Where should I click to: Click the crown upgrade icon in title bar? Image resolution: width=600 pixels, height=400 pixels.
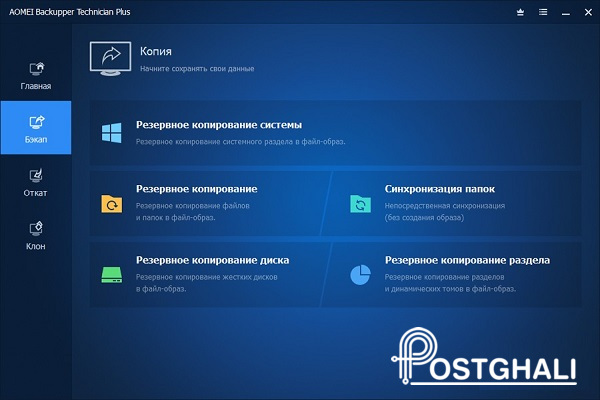(520, 12)
